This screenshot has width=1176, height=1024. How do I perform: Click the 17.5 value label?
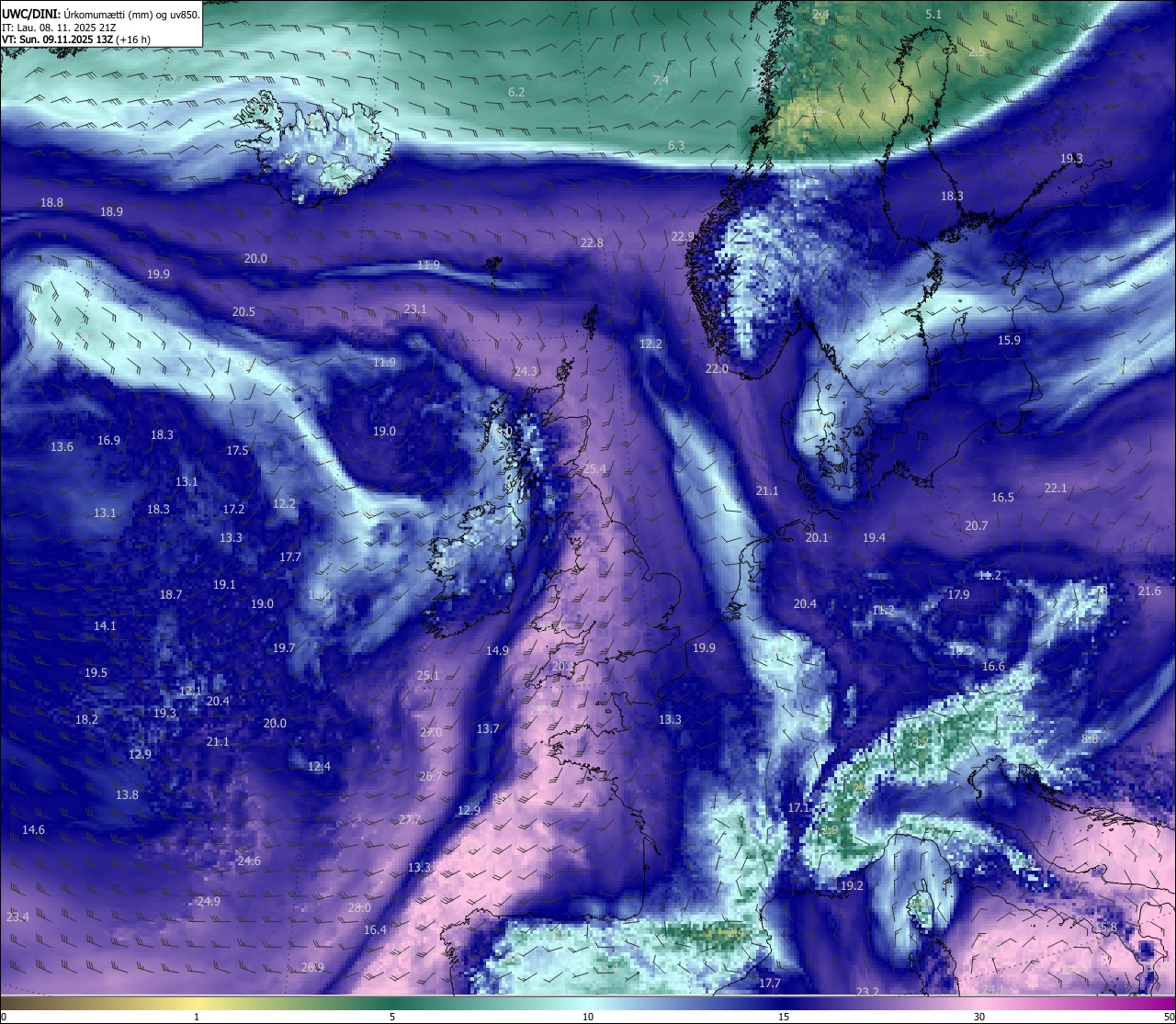237,451
